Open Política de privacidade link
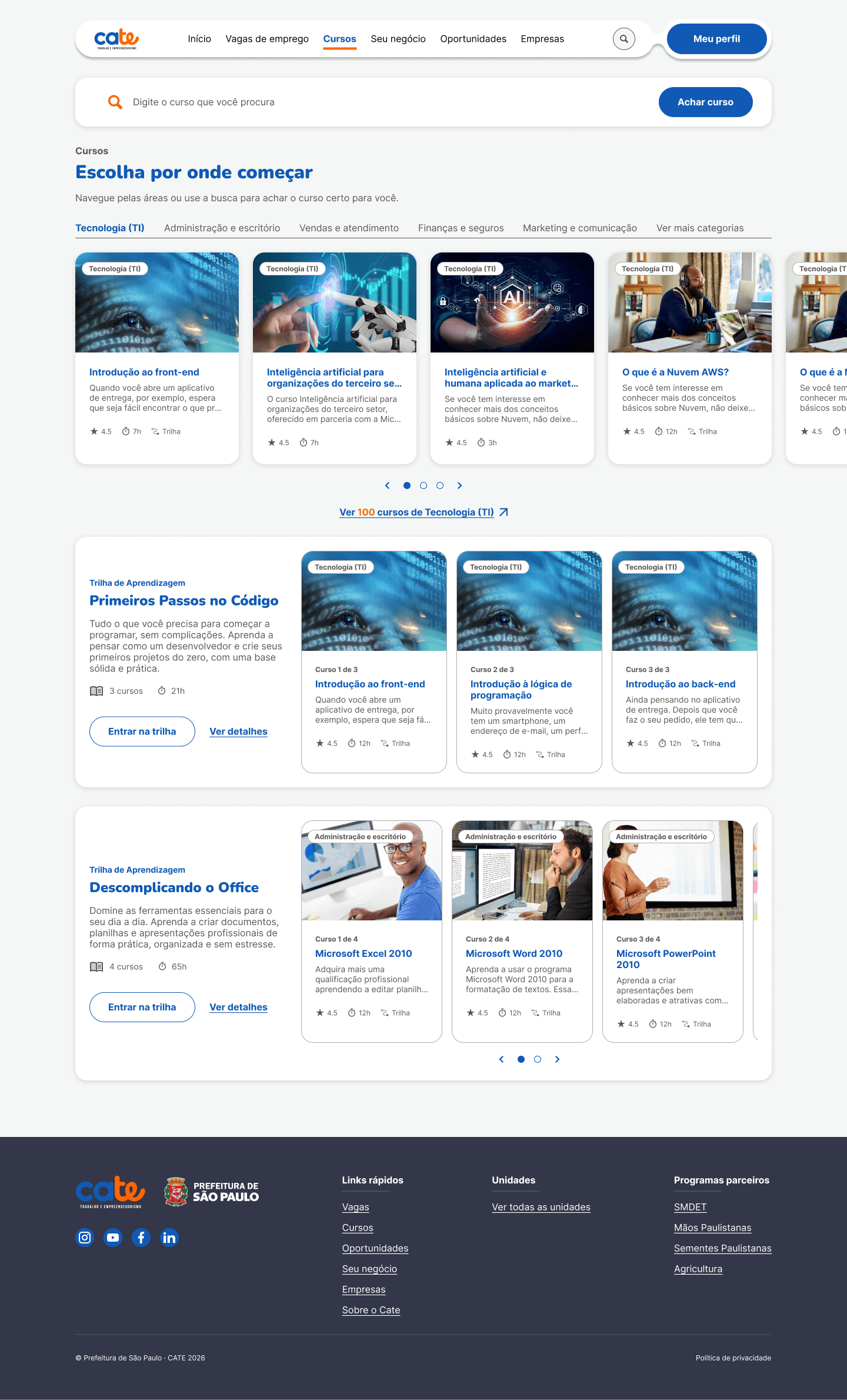Image resolution: width=847 pixels, height=1400 pixels. (733, 1358)
